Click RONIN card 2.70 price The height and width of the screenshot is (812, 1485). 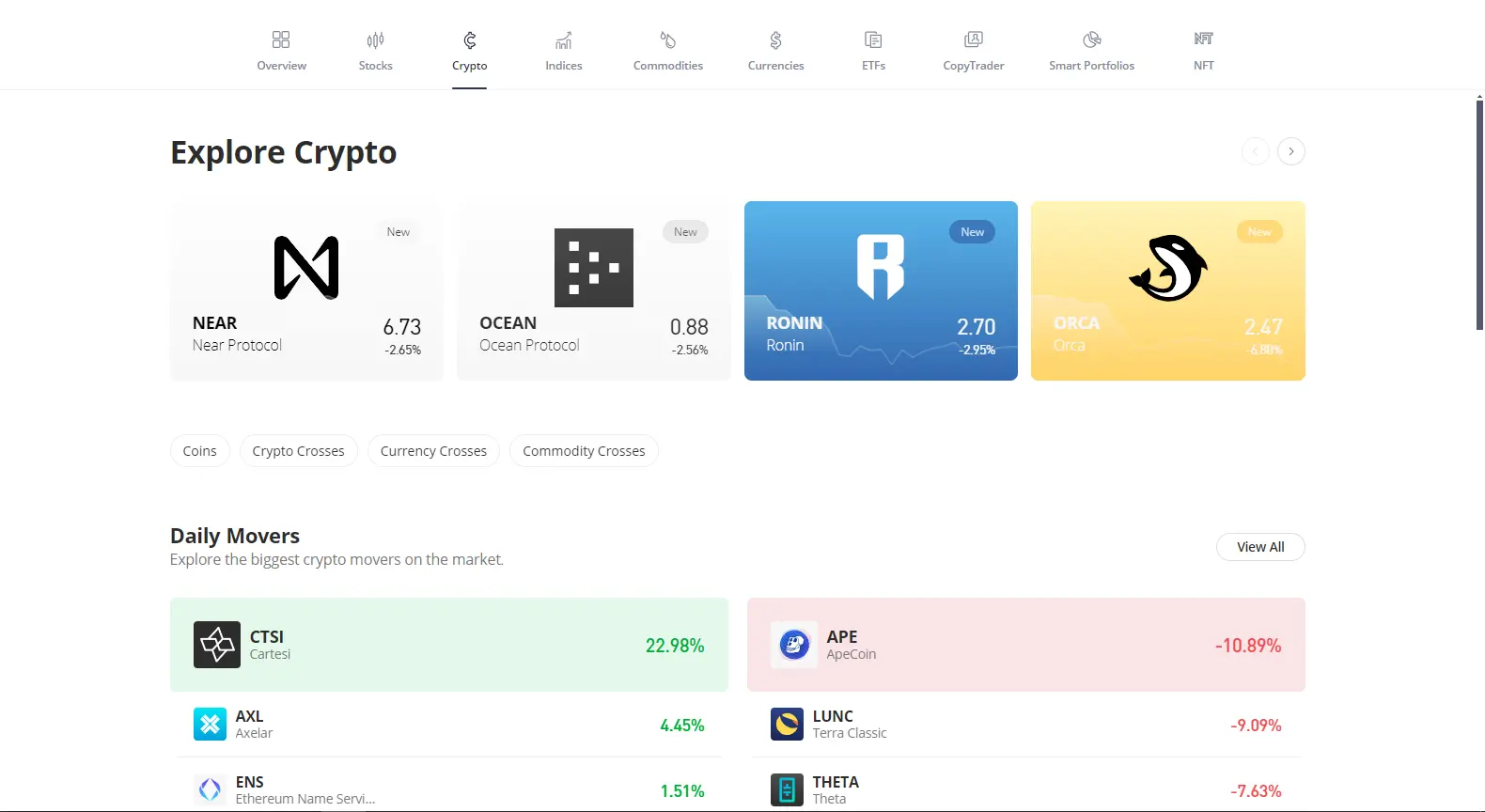977,327
